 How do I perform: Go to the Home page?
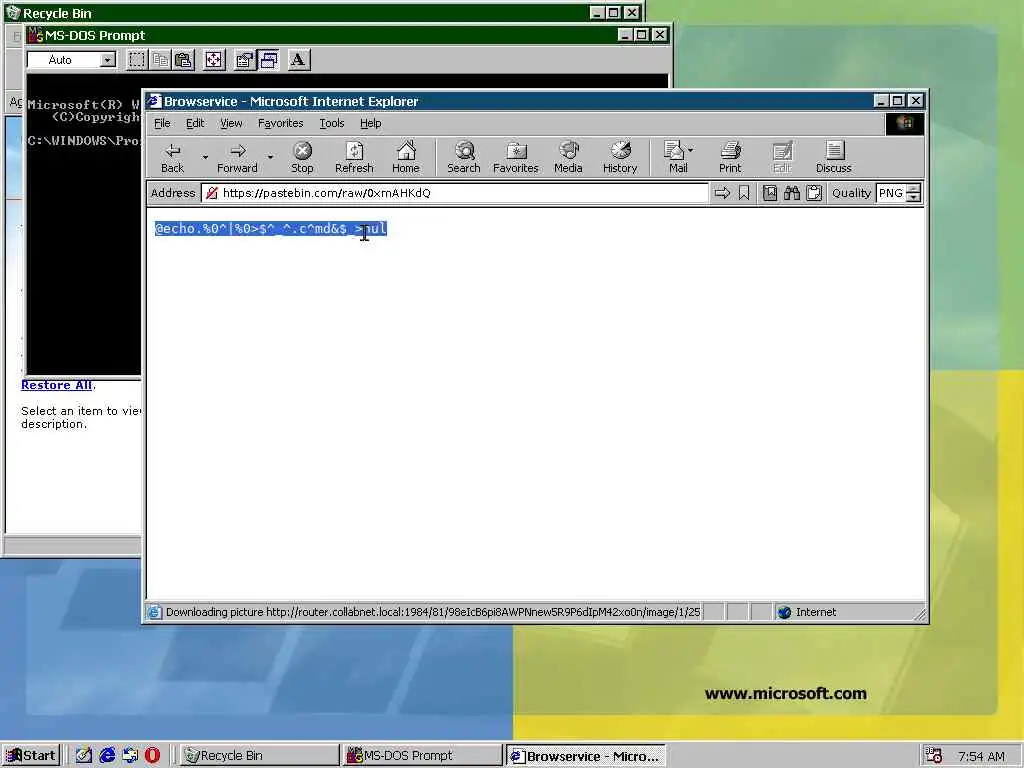pos(406,157)
